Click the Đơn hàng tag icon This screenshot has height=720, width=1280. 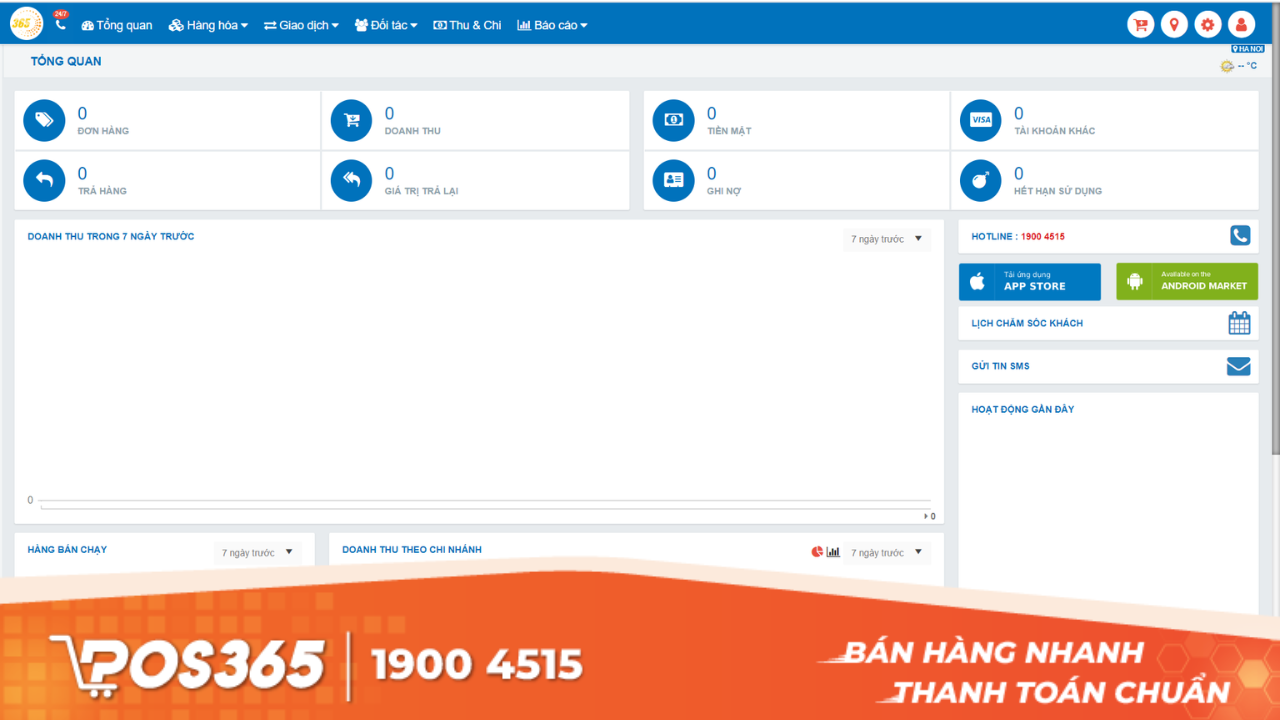(44, 120)
